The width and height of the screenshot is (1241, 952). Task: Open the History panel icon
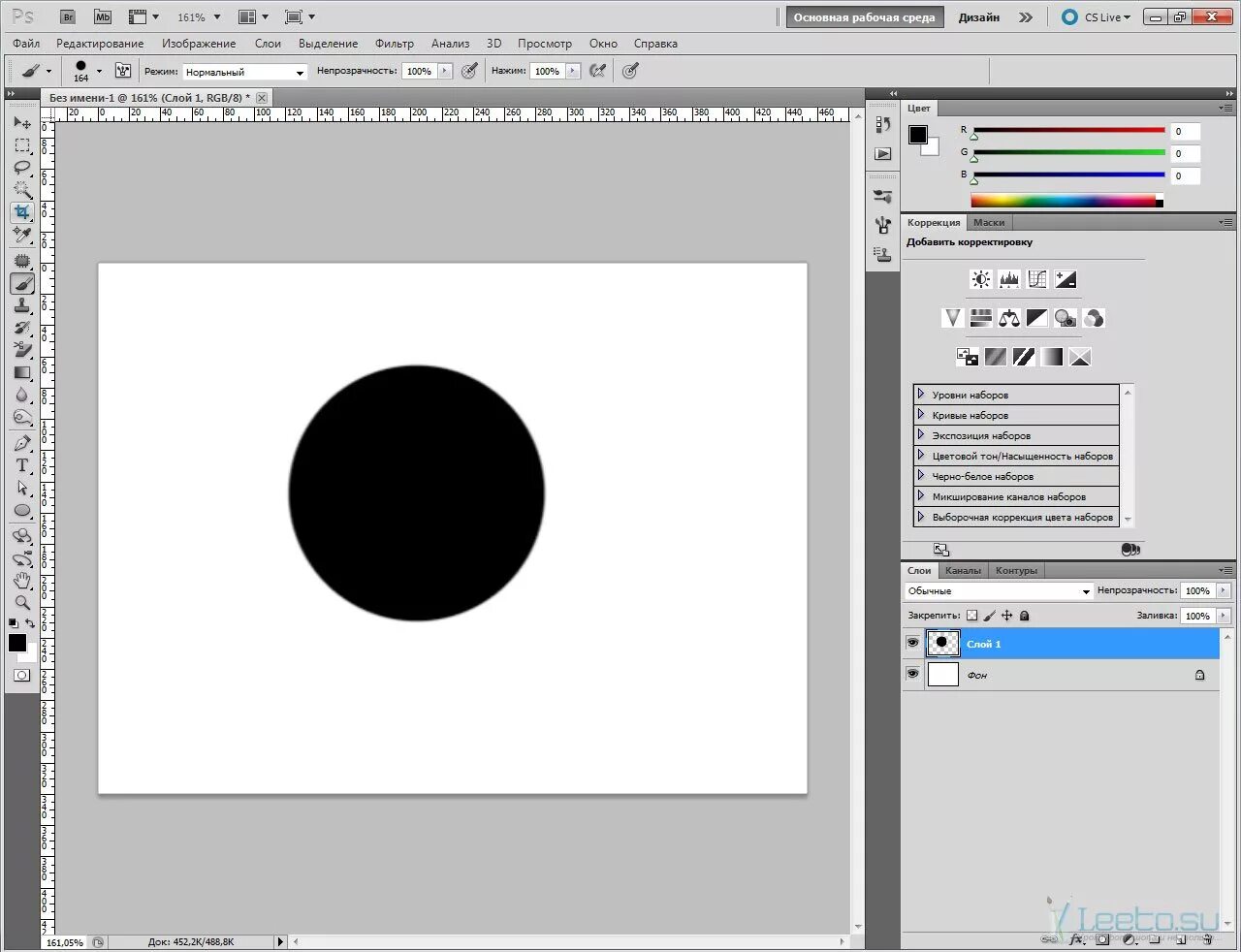(x=882, y=124)
